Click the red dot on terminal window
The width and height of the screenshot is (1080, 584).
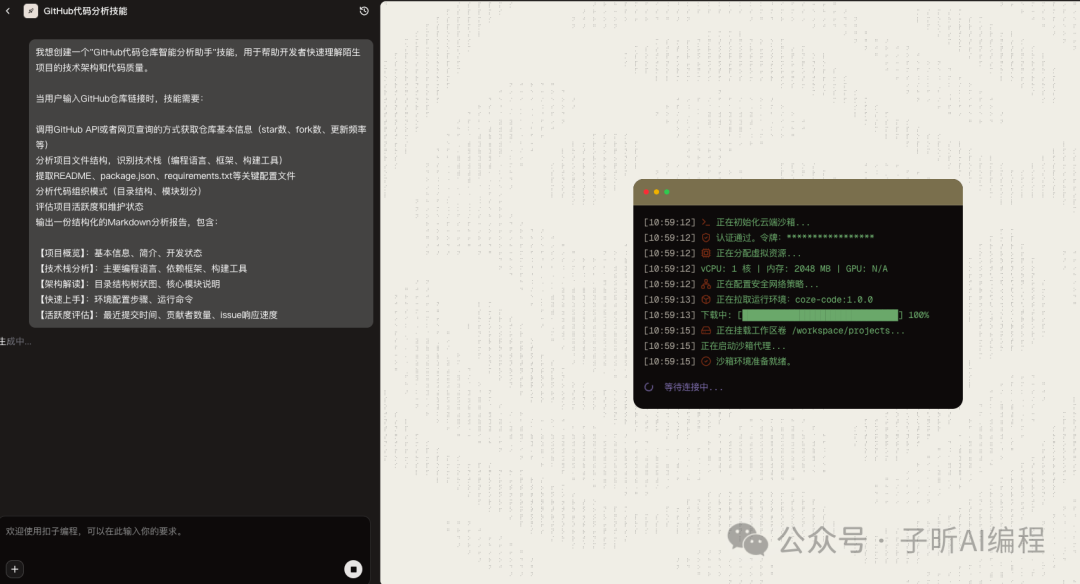point(646,192)
